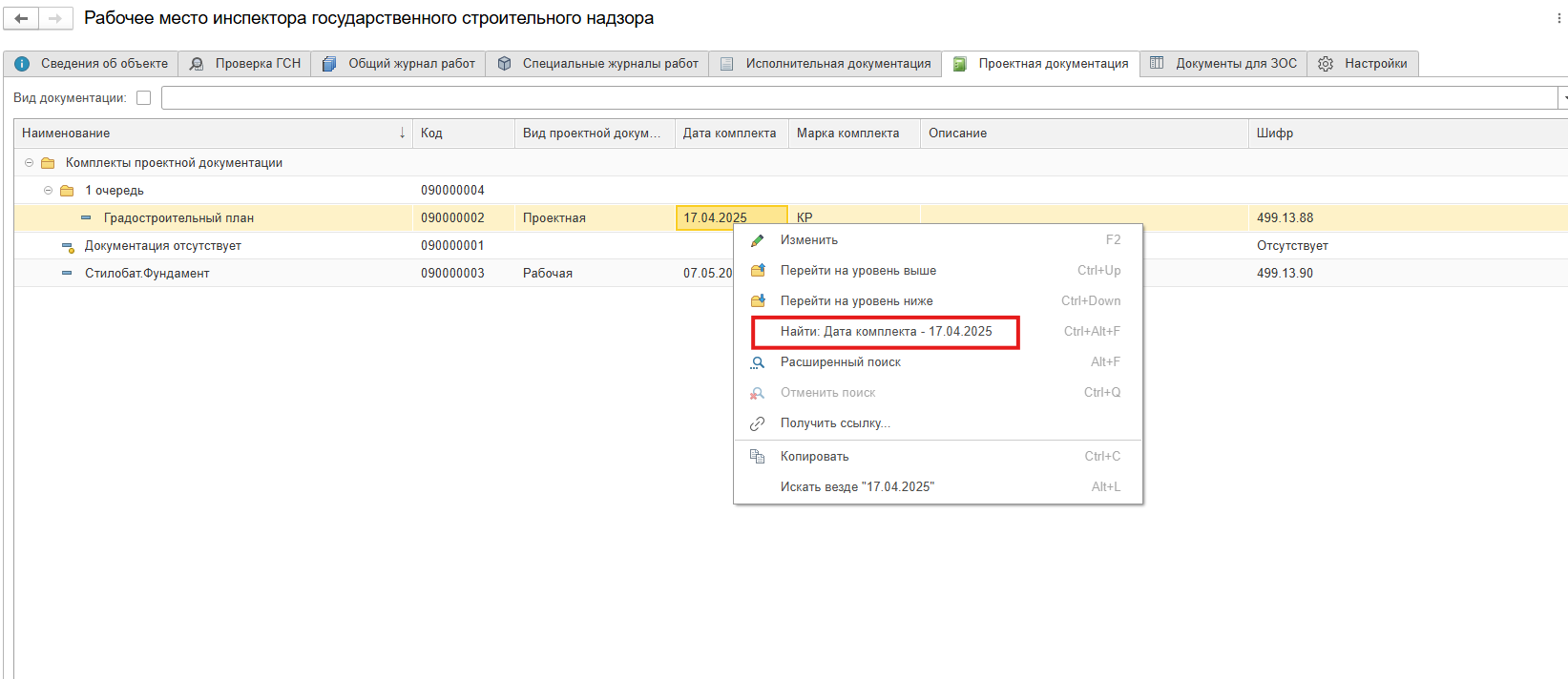The height and width of the screenshot is (679, 1568).
Task: Sort by the Наименование column header
Action: 212,134
